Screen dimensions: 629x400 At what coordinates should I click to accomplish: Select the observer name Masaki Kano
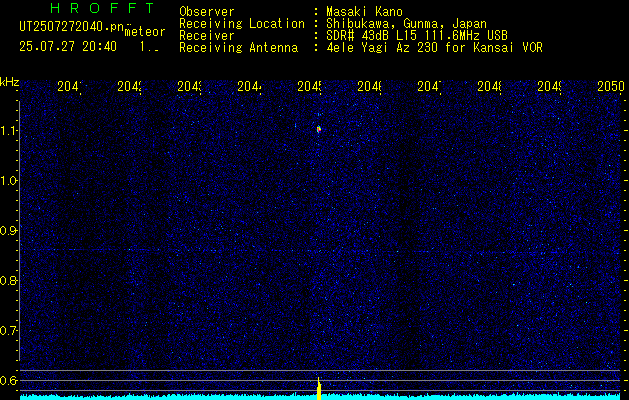[364, 11]
